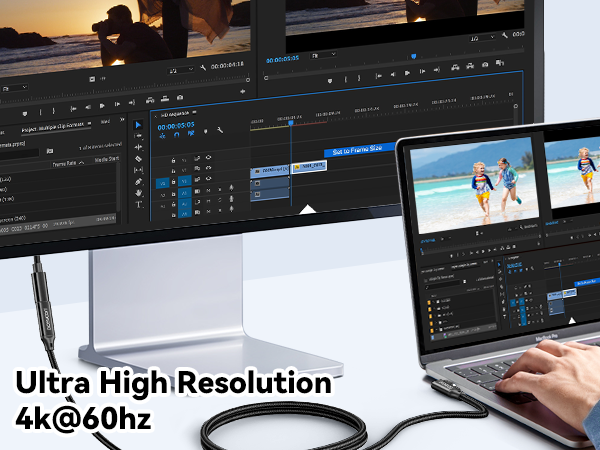Select the highlighted clip on the timeline
The height and width of the screenshot is (450, 600).
click(309, 166)
